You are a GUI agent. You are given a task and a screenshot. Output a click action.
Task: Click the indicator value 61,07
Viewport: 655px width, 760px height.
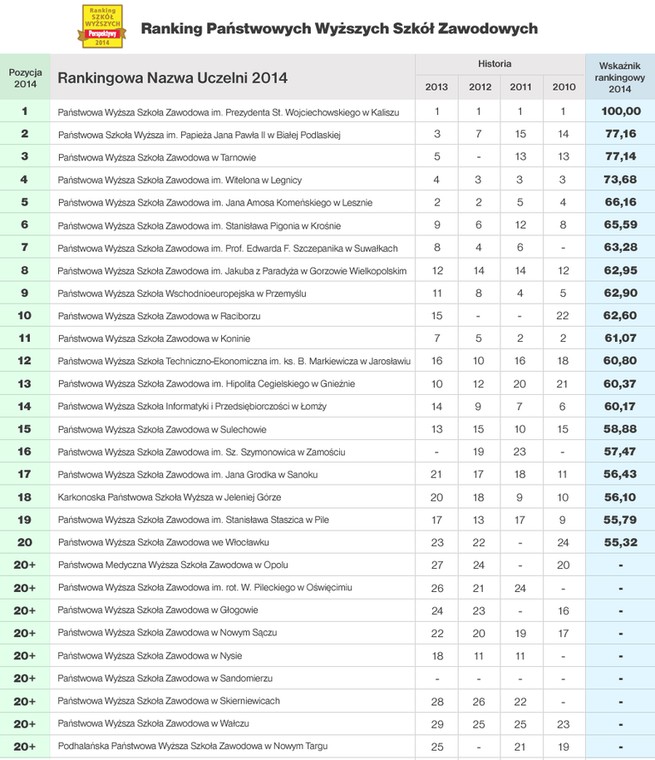[x=621, y=338]
